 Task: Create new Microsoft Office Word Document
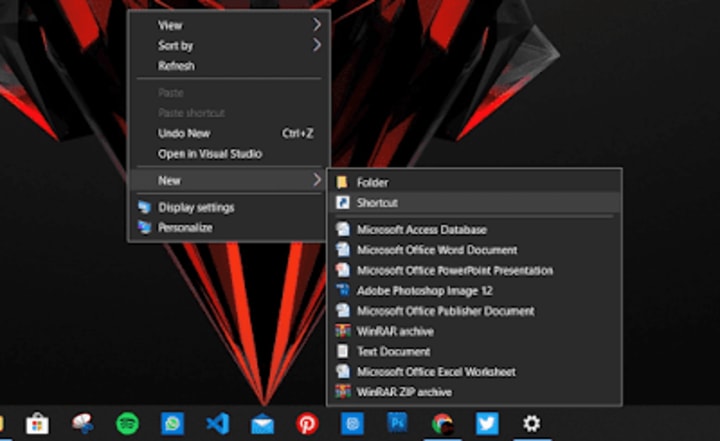(x=474, y=249)
